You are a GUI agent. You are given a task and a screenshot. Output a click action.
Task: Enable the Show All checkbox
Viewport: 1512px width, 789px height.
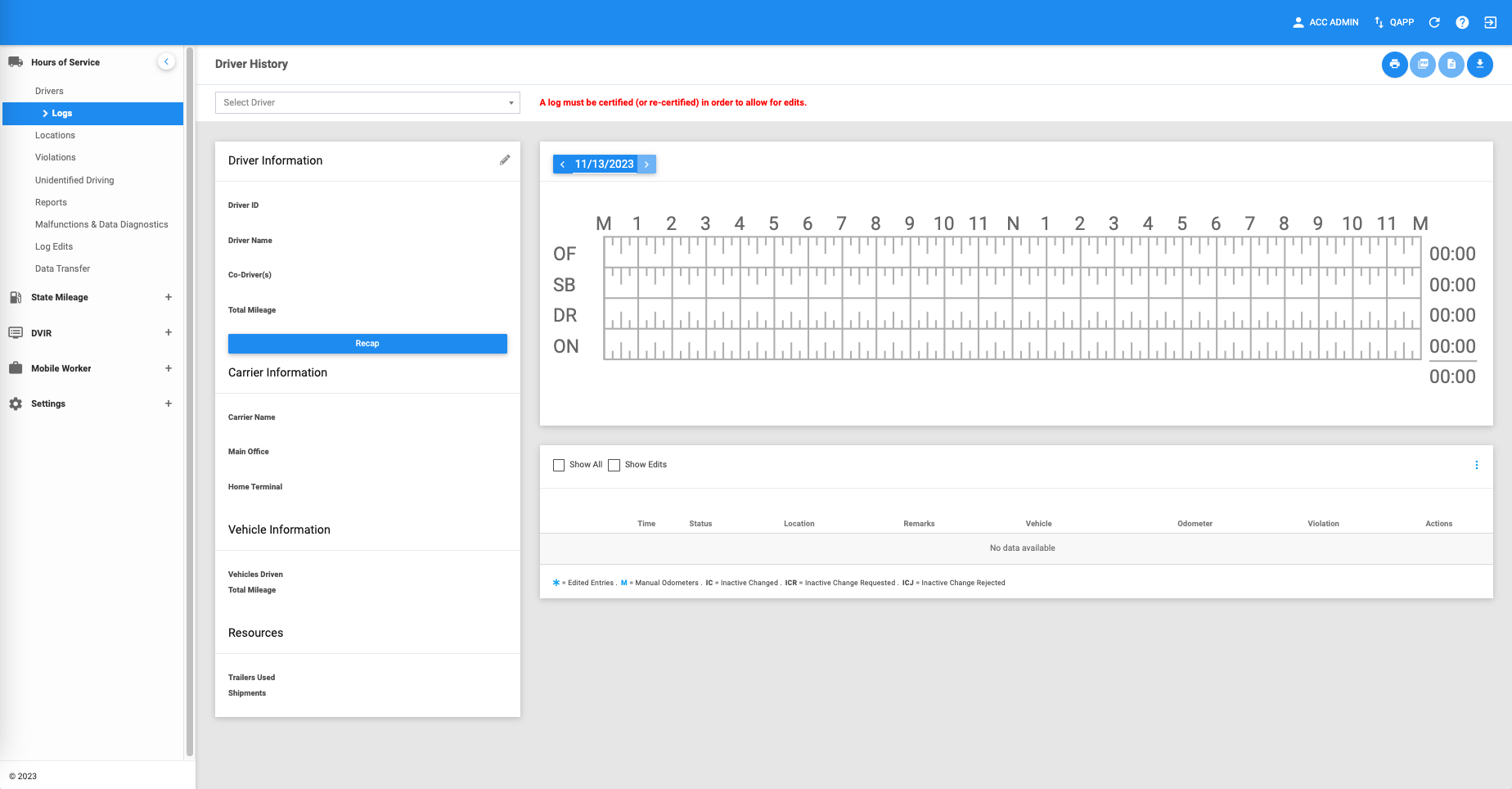click(x=559, y=465)
